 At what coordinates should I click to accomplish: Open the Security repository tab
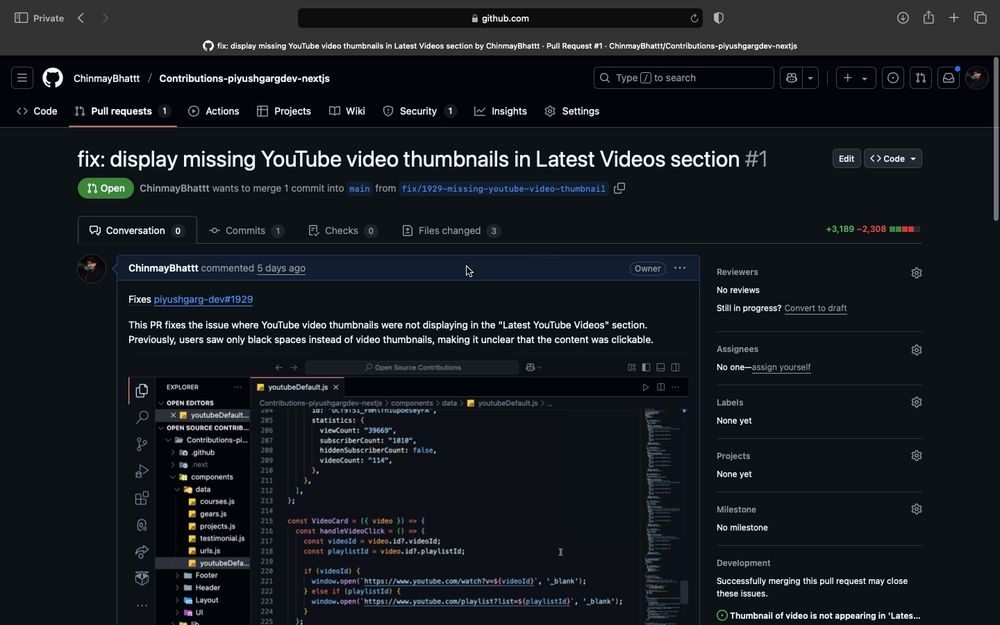(419, 111)
